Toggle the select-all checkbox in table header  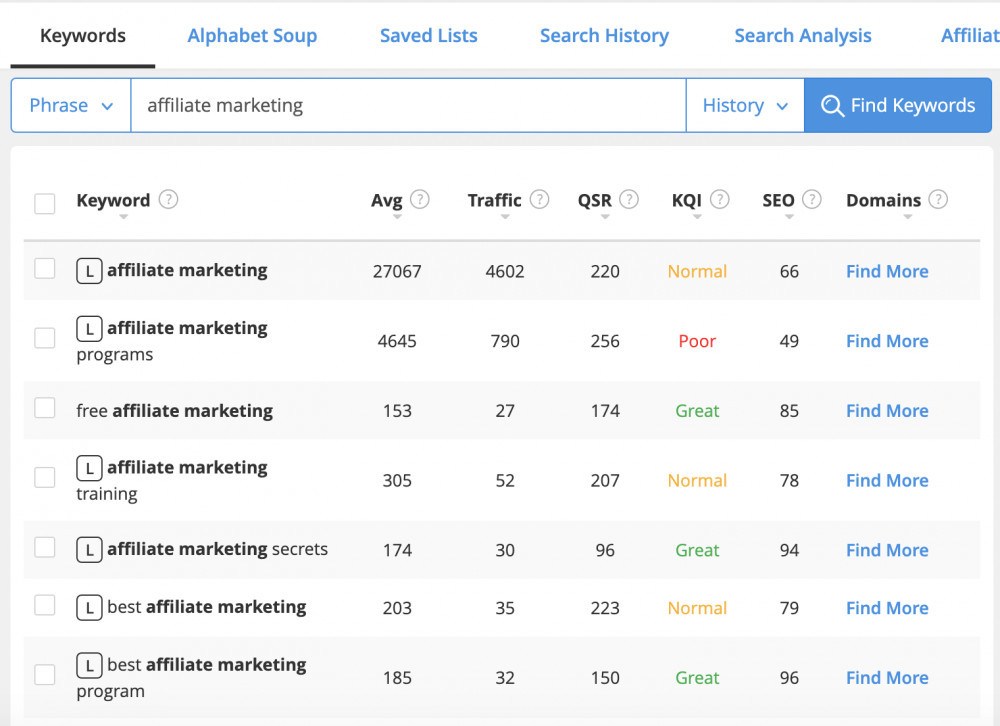coord(45,204)
